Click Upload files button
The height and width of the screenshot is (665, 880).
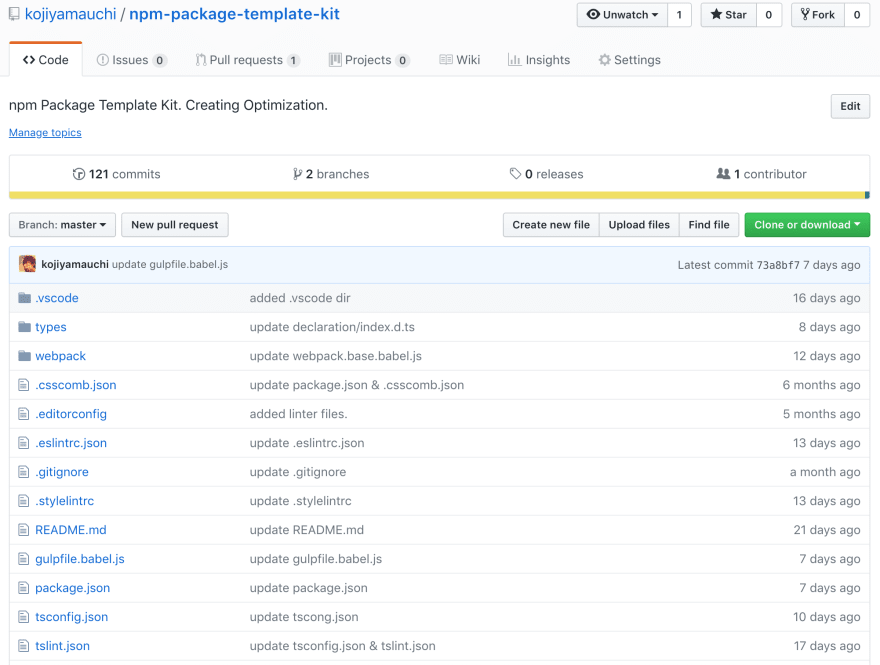[639, 224]
